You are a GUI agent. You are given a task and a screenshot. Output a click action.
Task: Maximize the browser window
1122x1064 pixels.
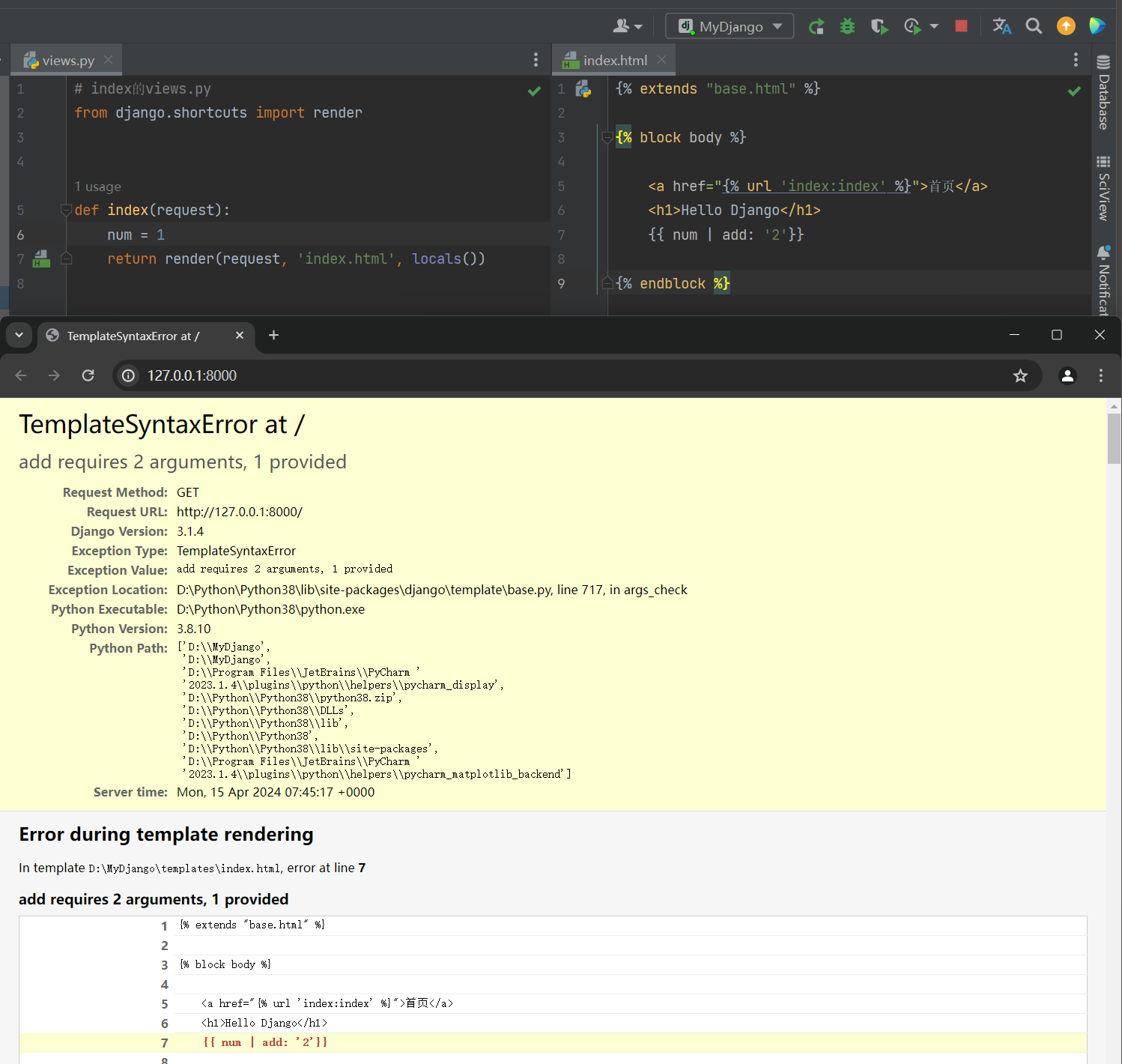(x=1057, y=335)
